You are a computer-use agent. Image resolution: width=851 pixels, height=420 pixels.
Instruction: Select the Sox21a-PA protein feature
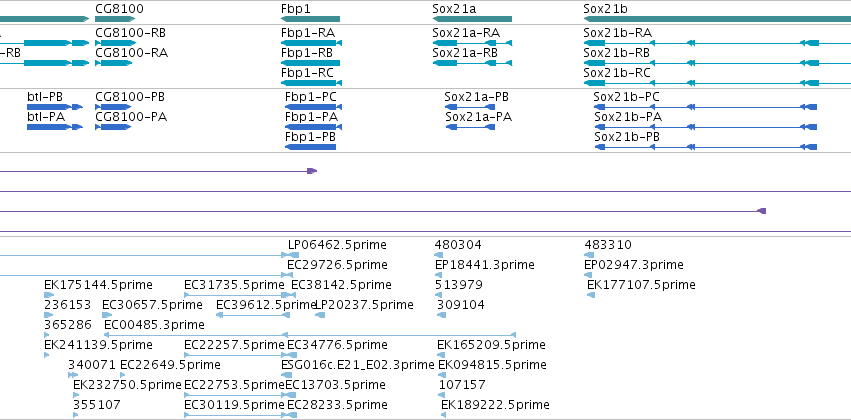click(x=471, y=127)
